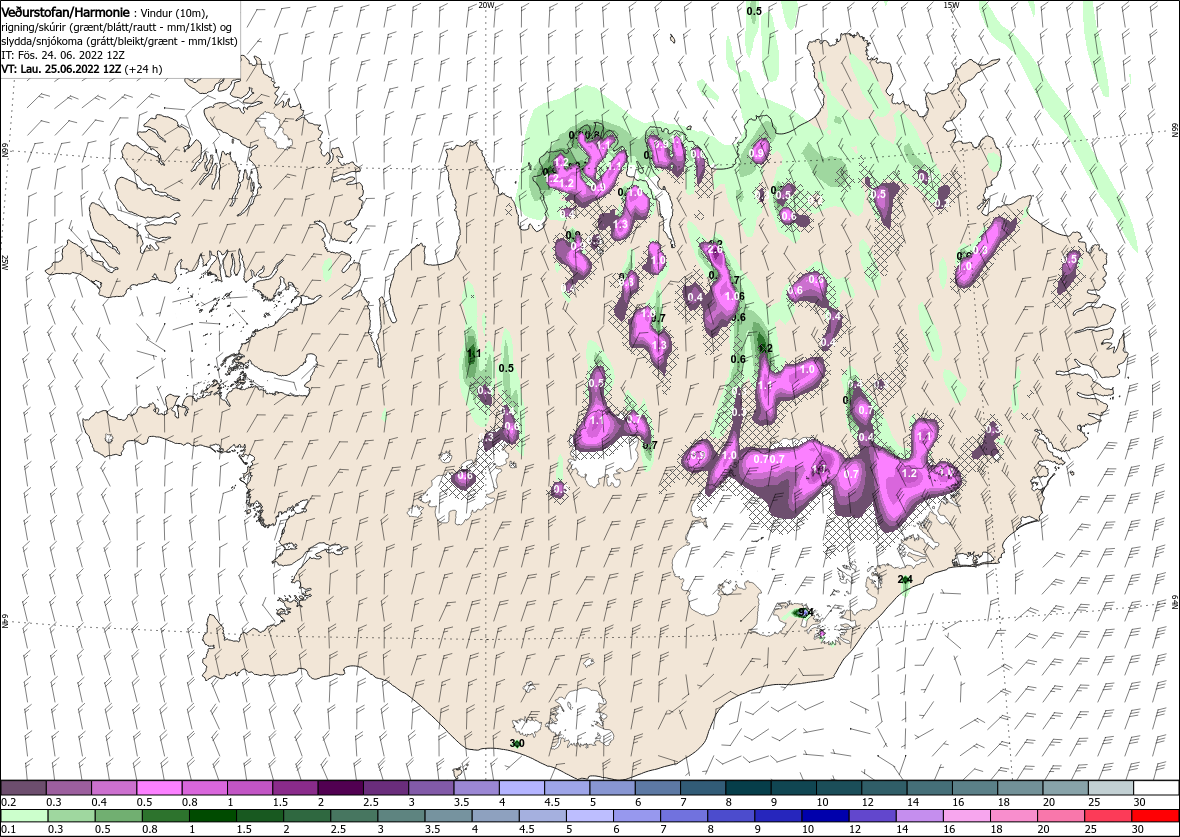Screen dimensions: 1180x837
Task: Click the Veðurstofan/Harmonie title text
Action: [x=65, y=13]
